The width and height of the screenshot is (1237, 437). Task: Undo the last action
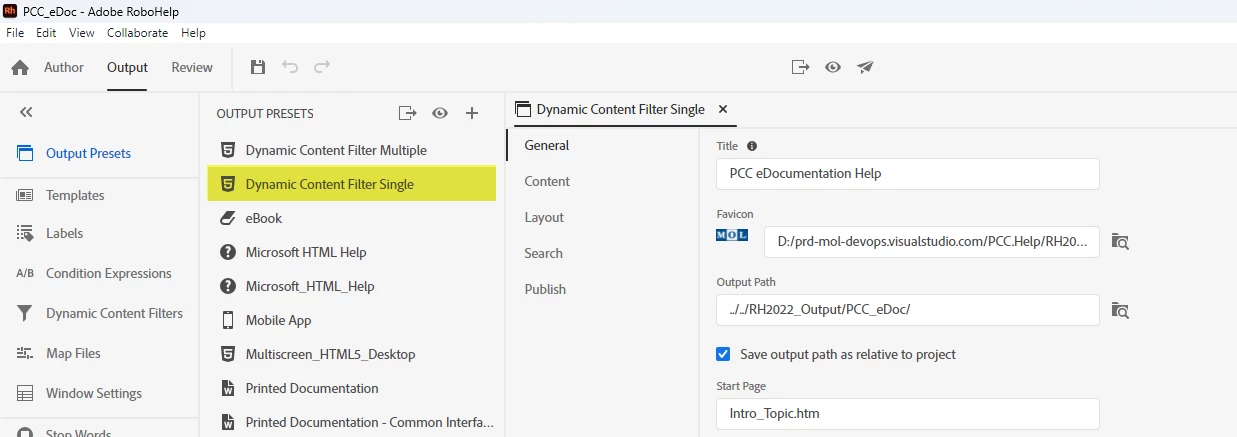pyautogui.click(x=290, y=67)
